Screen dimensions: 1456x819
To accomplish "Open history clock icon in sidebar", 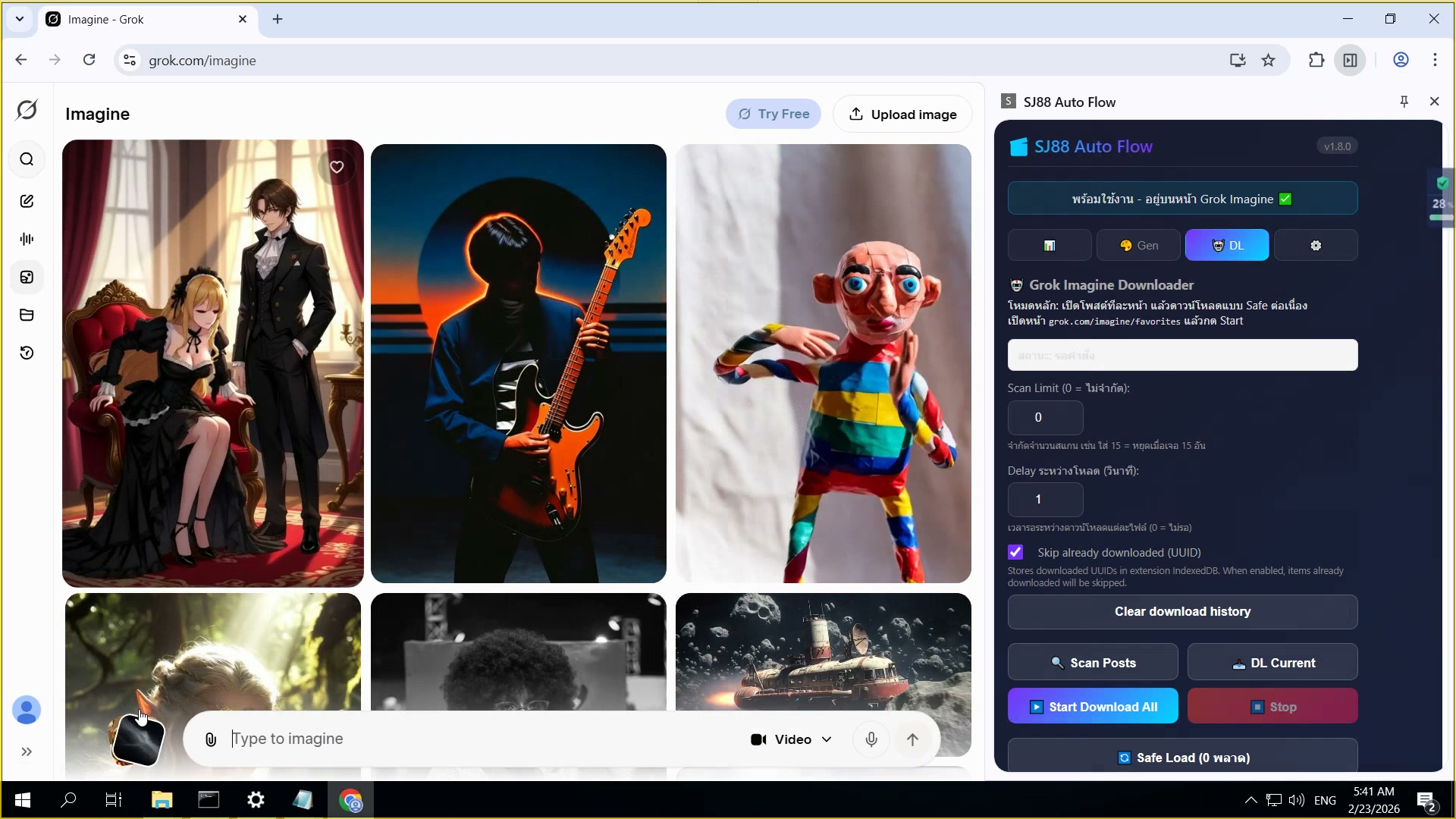I will [27, 353].
